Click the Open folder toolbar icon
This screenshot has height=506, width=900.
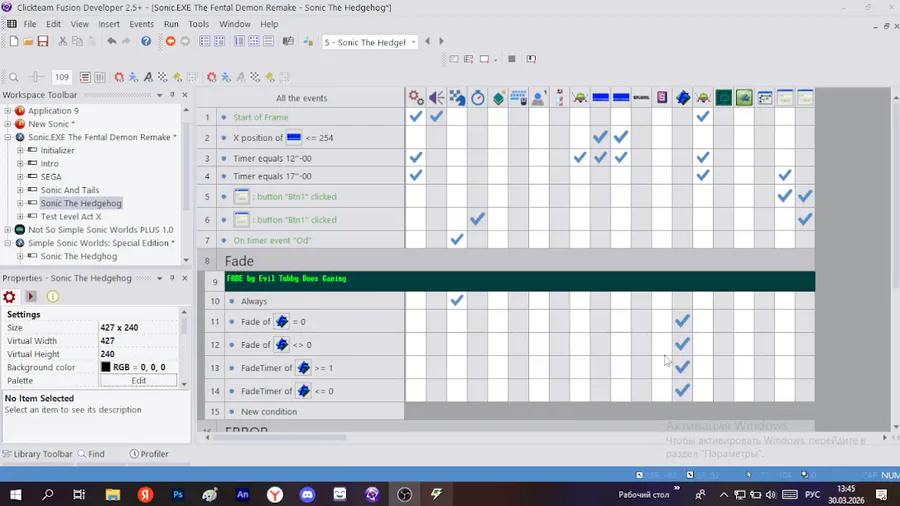pos(28,41)
